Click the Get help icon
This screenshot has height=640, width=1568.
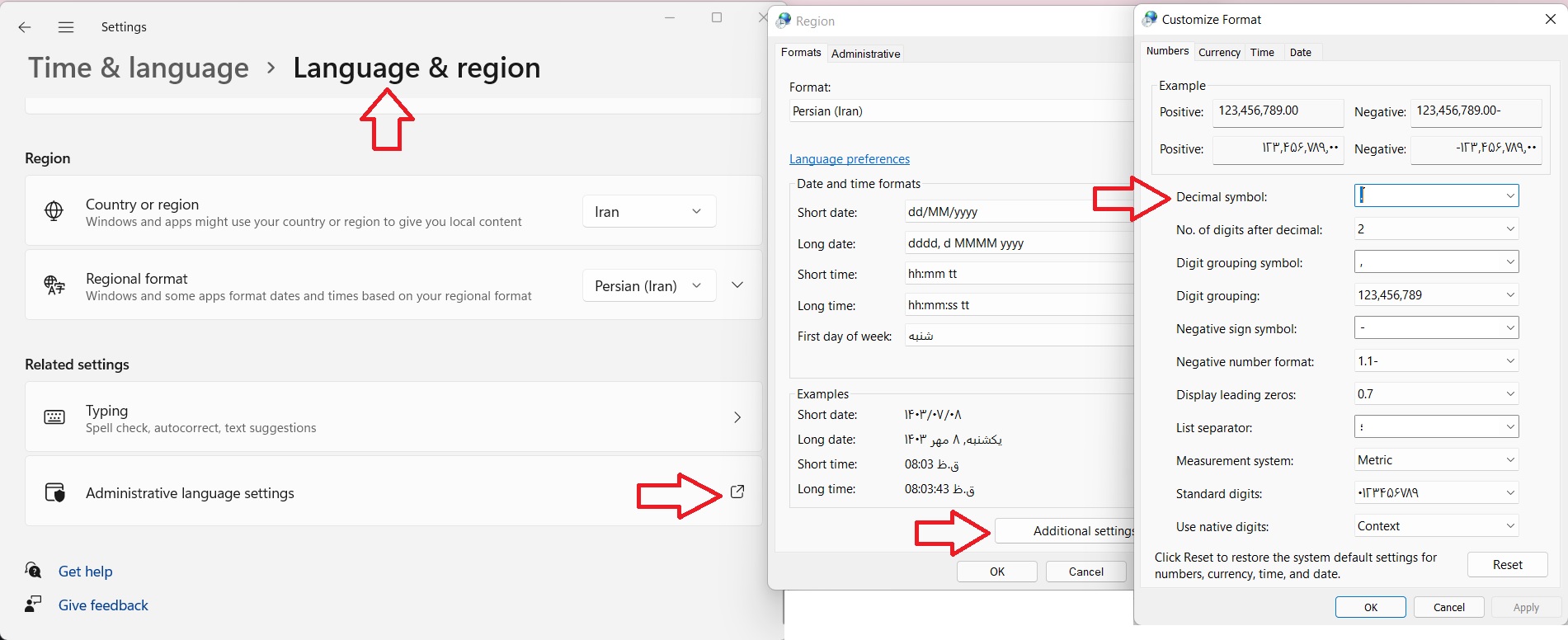pyautogui.click(x=33, y=571)
